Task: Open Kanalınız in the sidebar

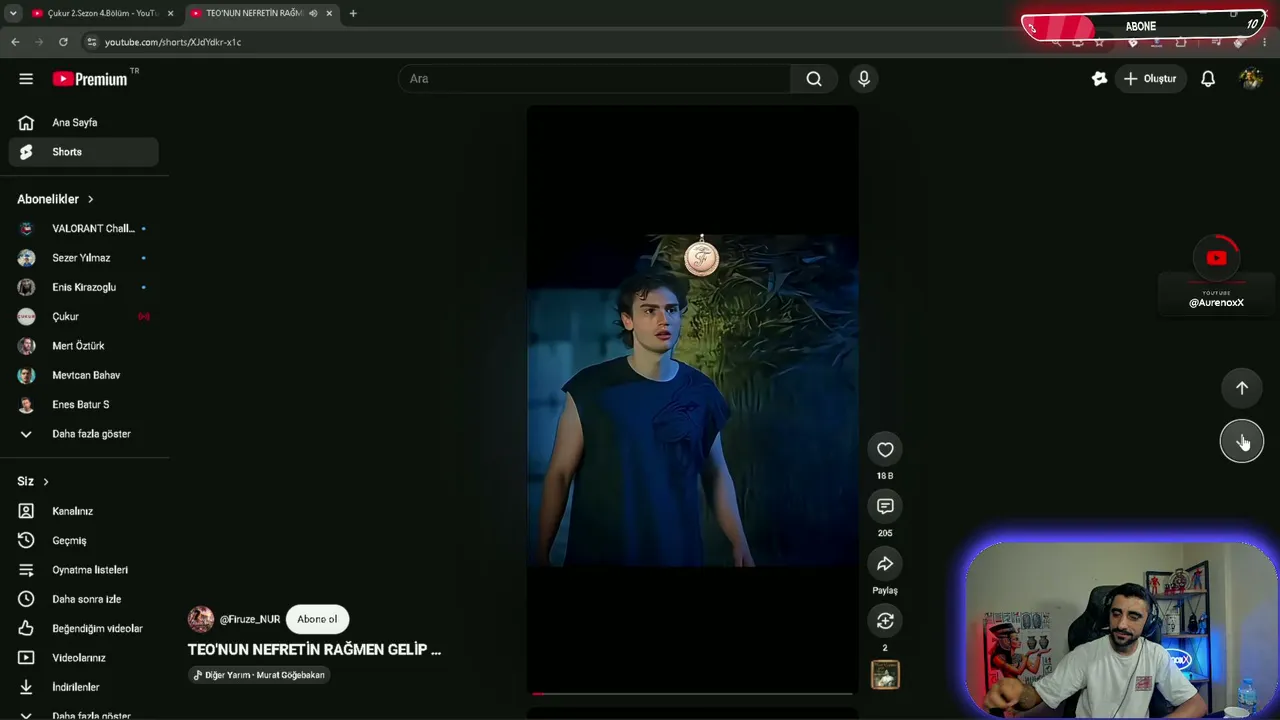Action: pos(84,511)
